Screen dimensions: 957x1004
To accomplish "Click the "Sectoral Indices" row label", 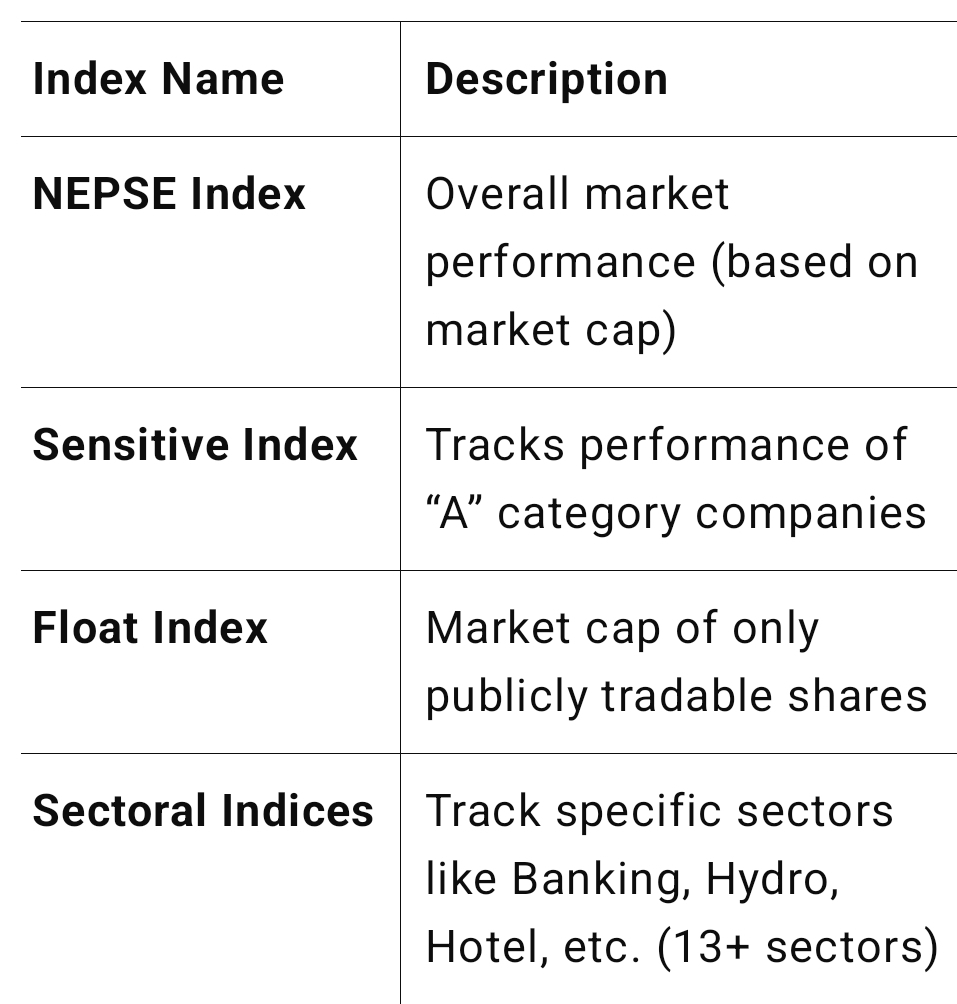I will [203, 811].
